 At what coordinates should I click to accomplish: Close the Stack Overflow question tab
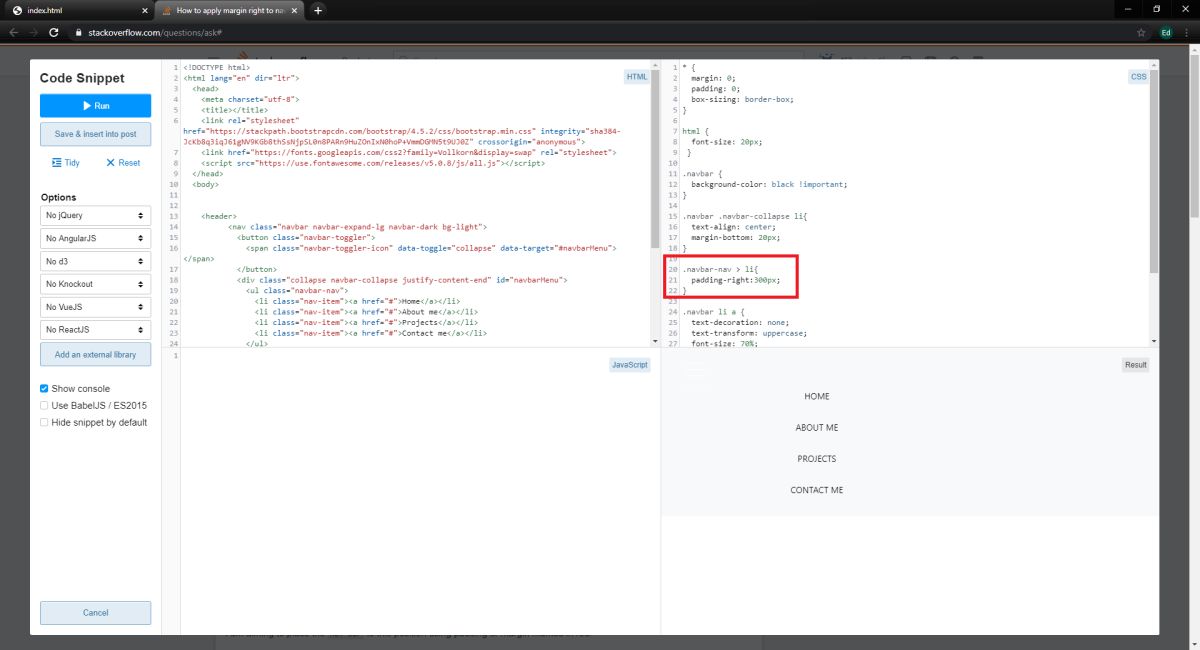296,11
